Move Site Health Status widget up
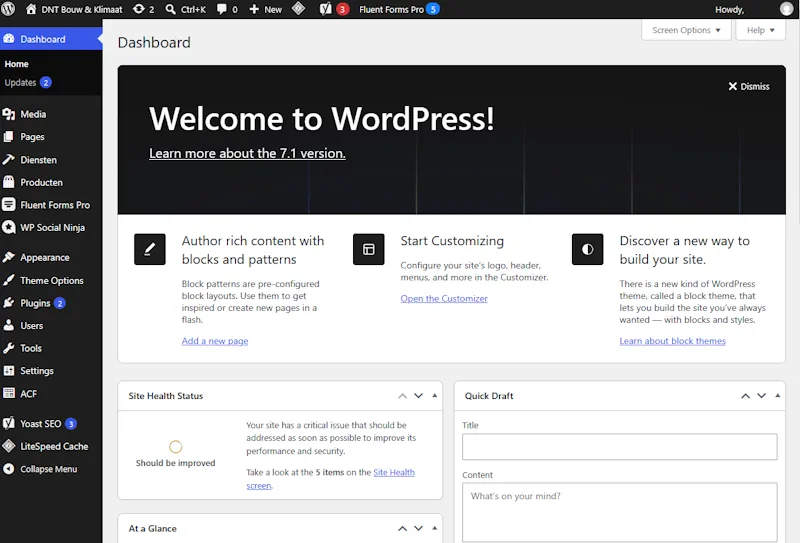This screenshot has width=800, height=543. (403, 396)
